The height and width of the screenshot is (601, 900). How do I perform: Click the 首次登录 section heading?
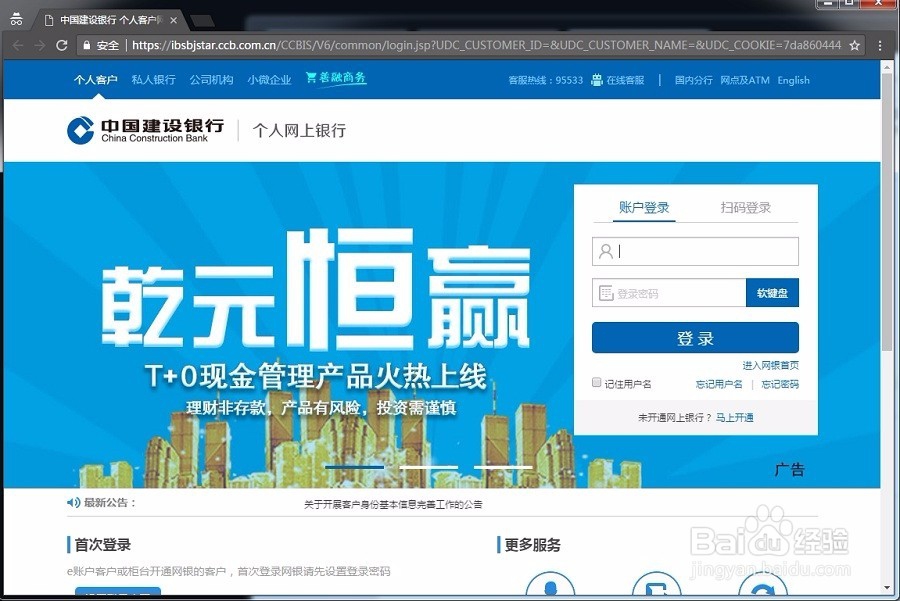(x=103, y=545)
